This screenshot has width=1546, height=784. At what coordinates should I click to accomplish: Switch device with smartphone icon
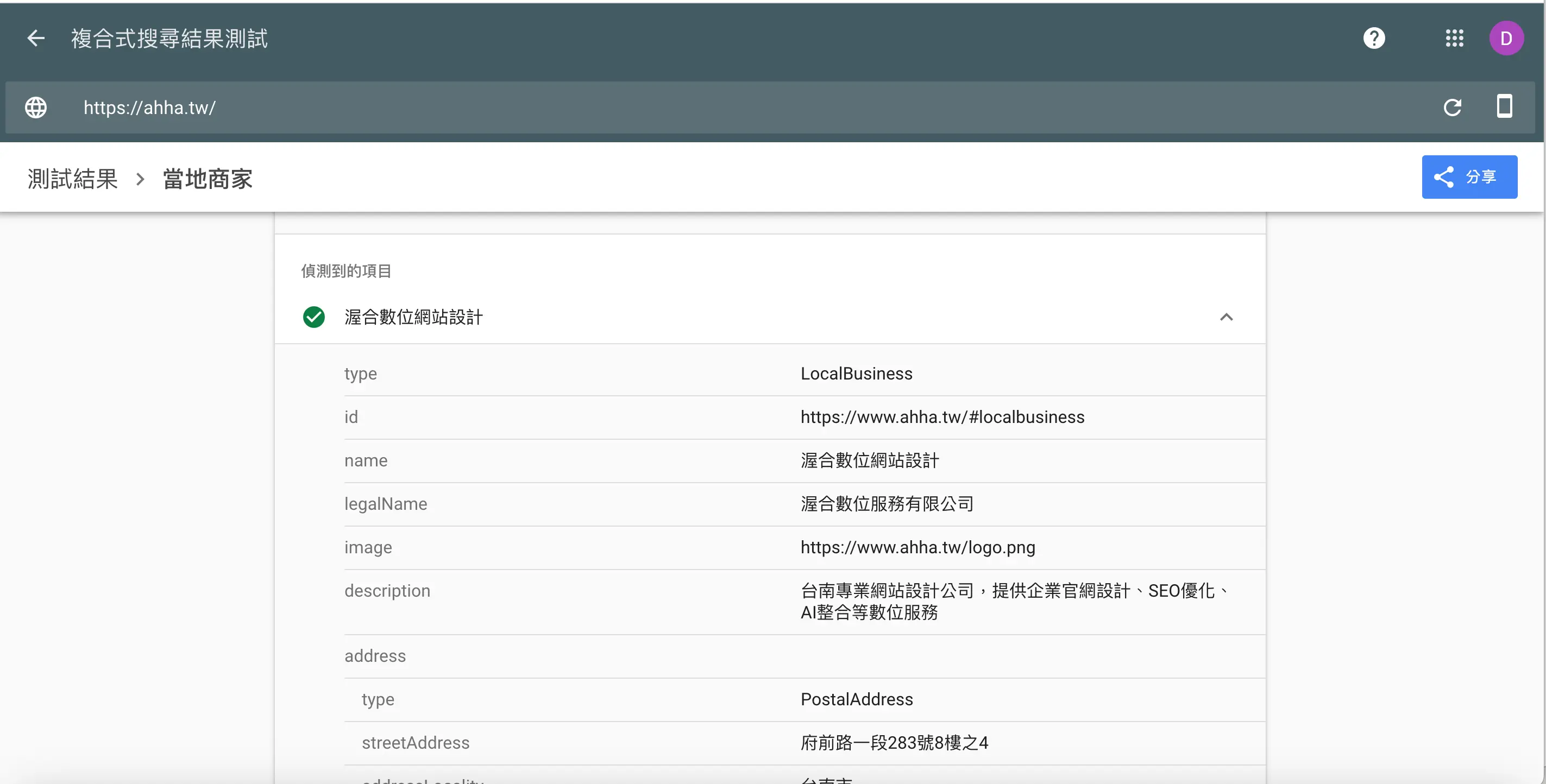click(1504, 106)
